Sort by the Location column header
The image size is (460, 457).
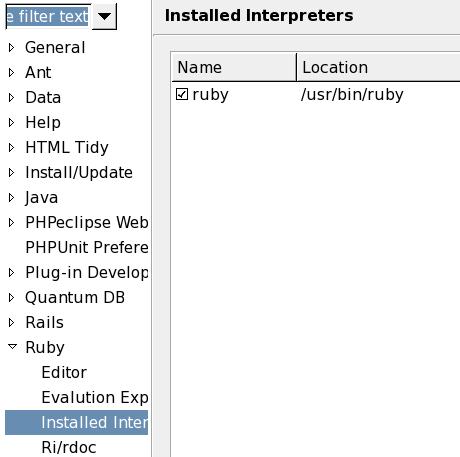(x=378, y=67)
